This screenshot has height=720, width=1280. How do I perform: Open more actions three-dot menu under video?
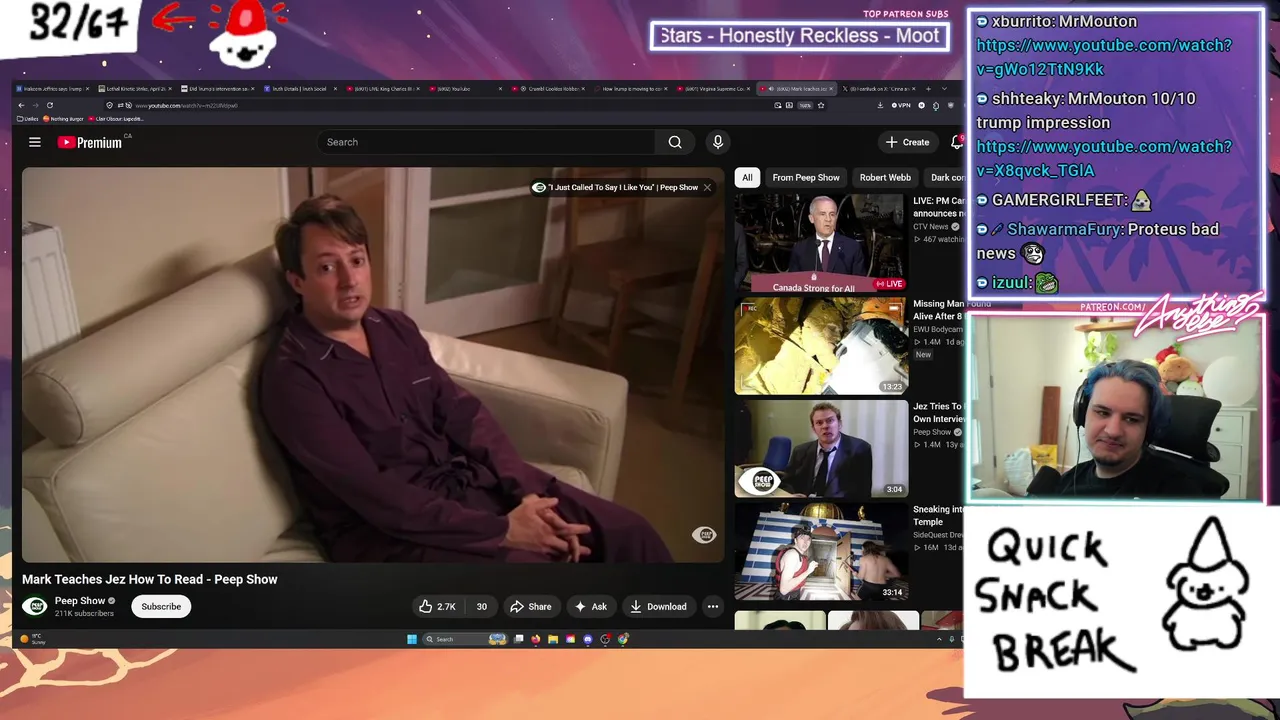[713, 606]
